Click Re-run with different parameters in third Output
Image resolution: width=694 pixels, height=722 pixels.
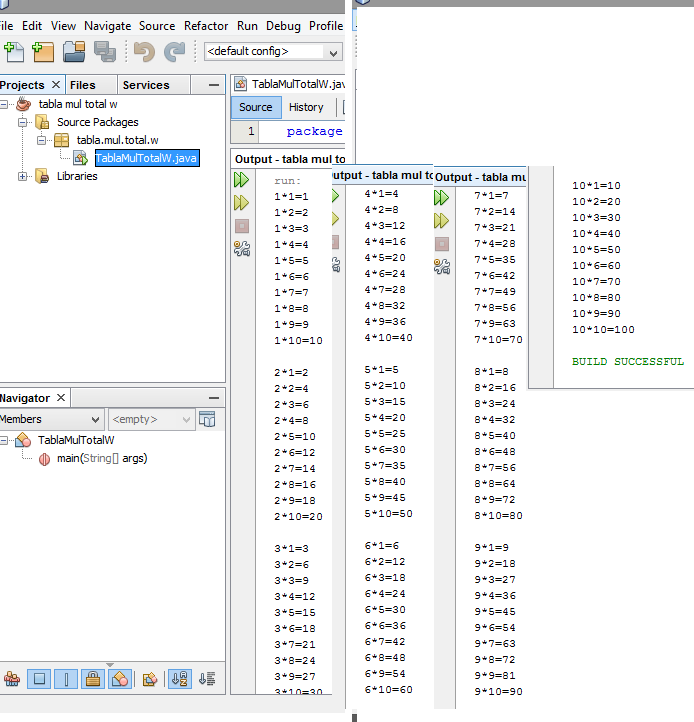pyautogui.click(x=441, y=221)
